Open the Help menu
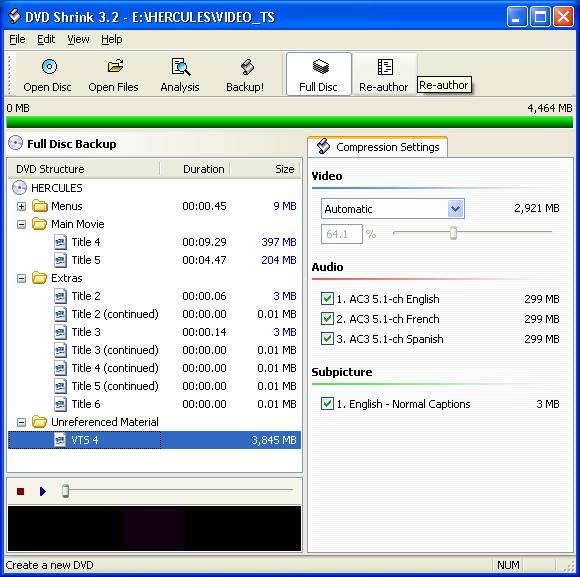Image resolution: width=580 pixels, height=577 pixels. point(112,39)
